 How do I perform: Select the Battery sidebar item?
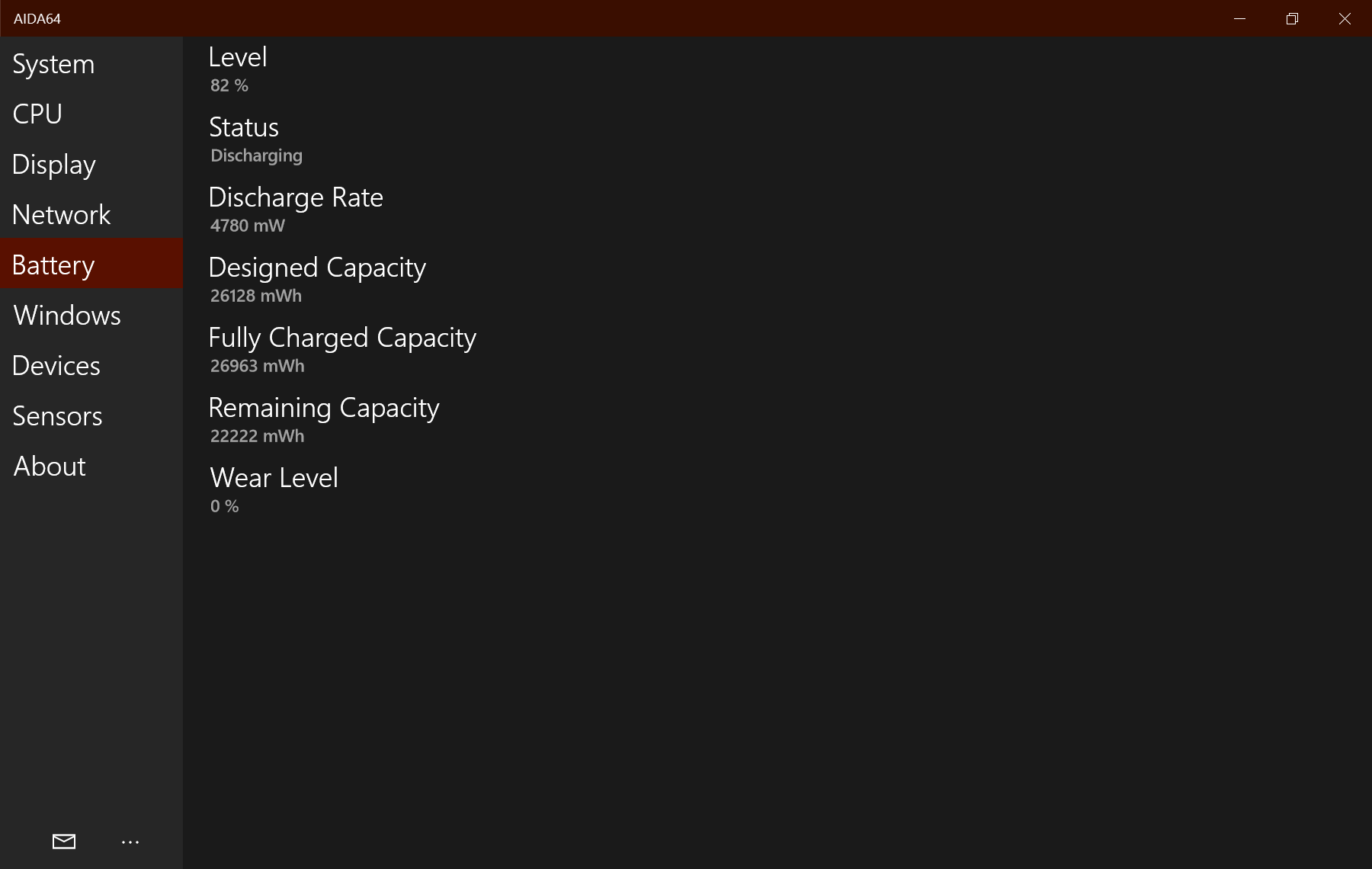coord(53,265)
